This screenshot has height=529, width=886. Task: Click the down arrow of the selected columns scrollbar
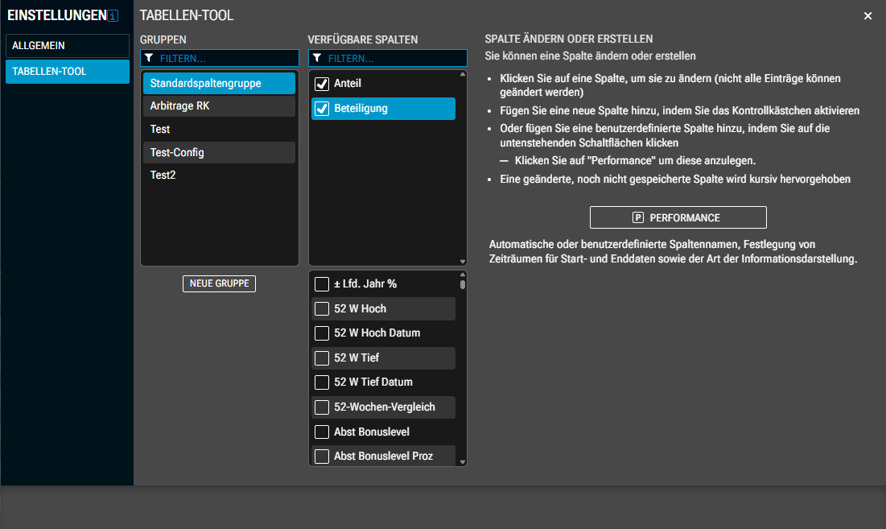click(x=462, y=261)
